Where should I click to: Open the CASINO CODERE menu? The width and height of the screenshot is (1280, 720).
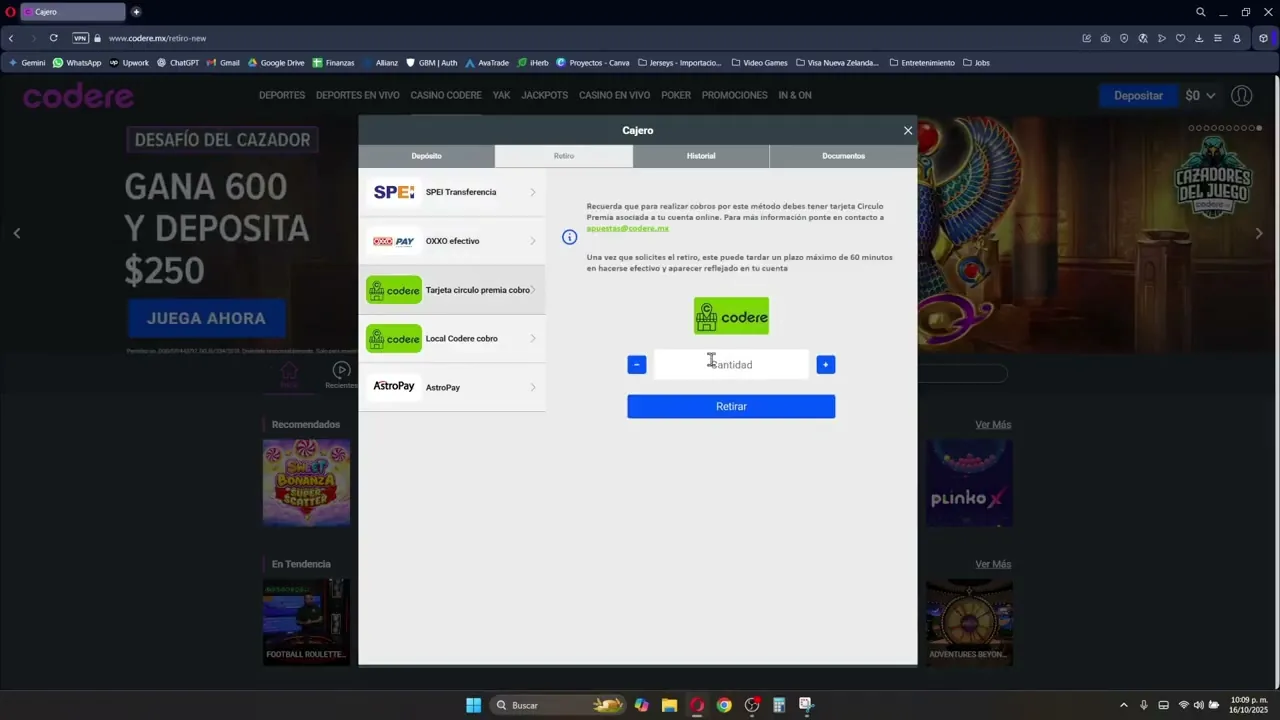point(446,95)
